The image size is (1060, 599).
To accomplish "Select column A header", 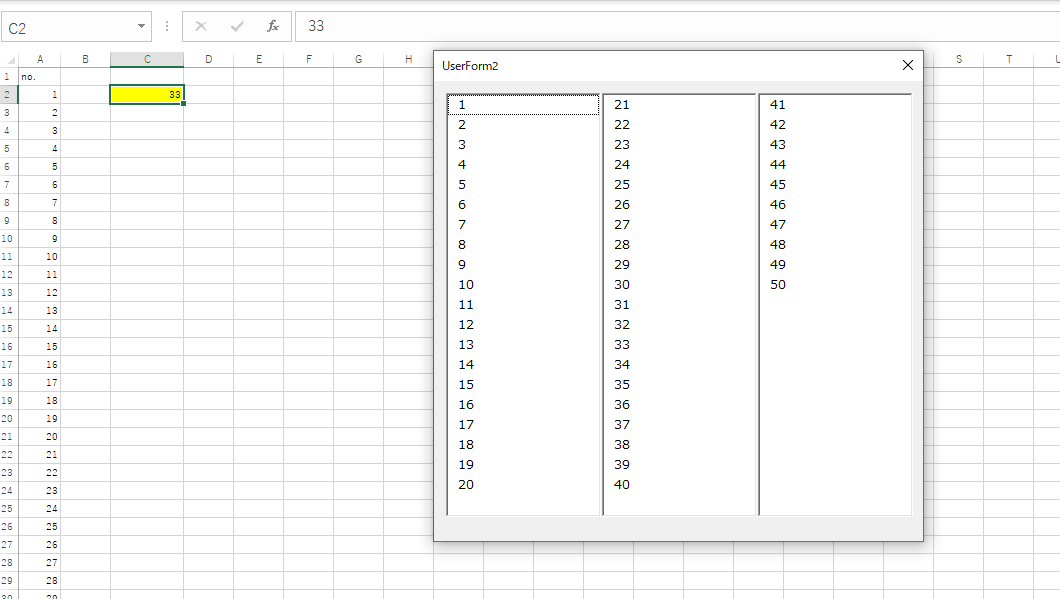I will point(40,59).
